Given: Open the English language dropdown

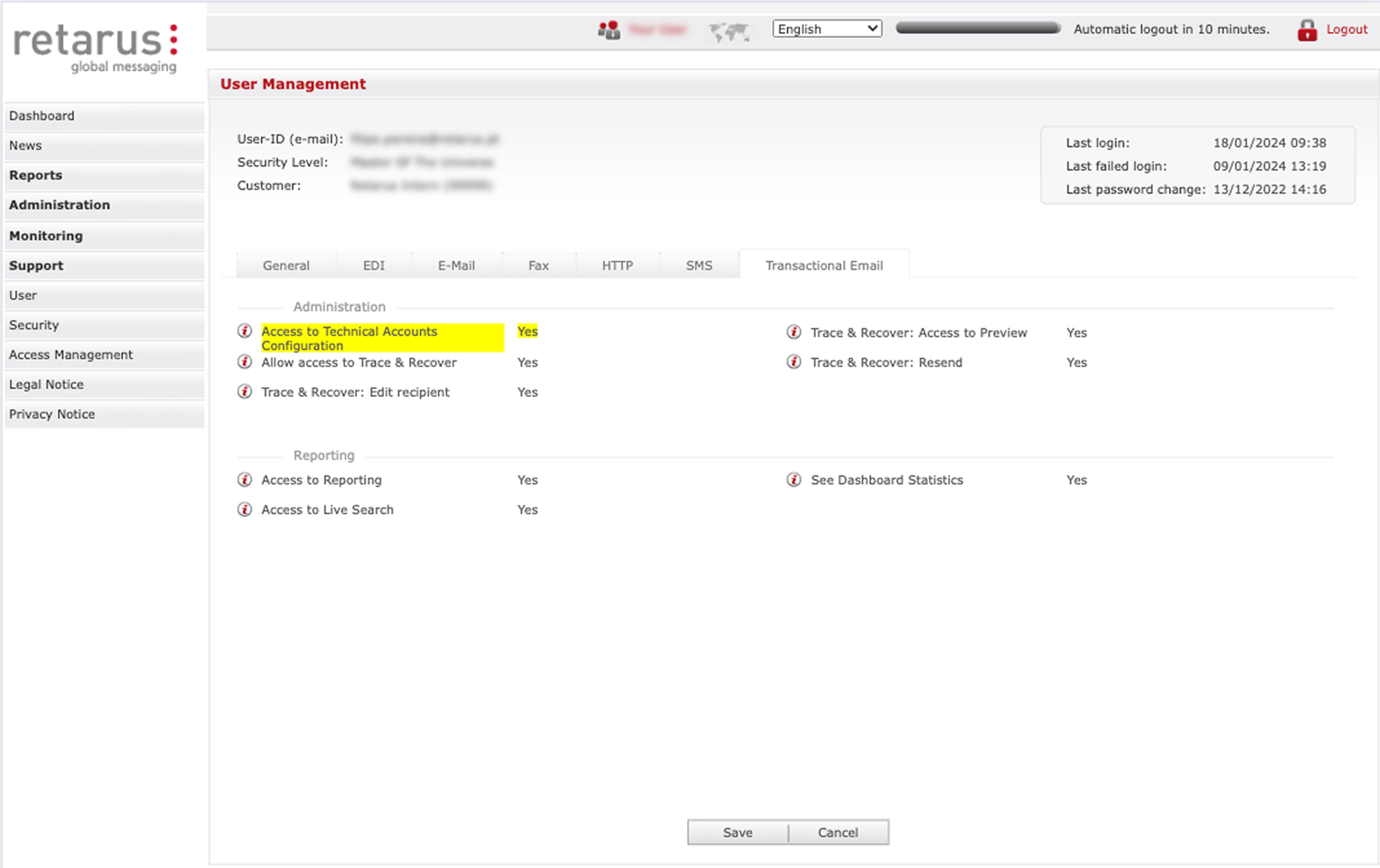Looking at the screenshot, I should (x=826, y=29).
